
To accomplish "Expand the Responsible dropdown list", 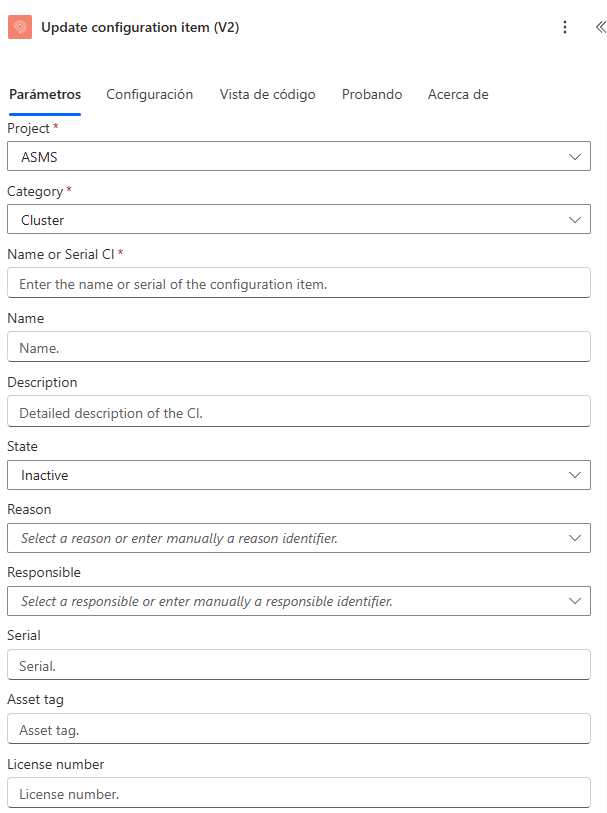I will point(574,601).
